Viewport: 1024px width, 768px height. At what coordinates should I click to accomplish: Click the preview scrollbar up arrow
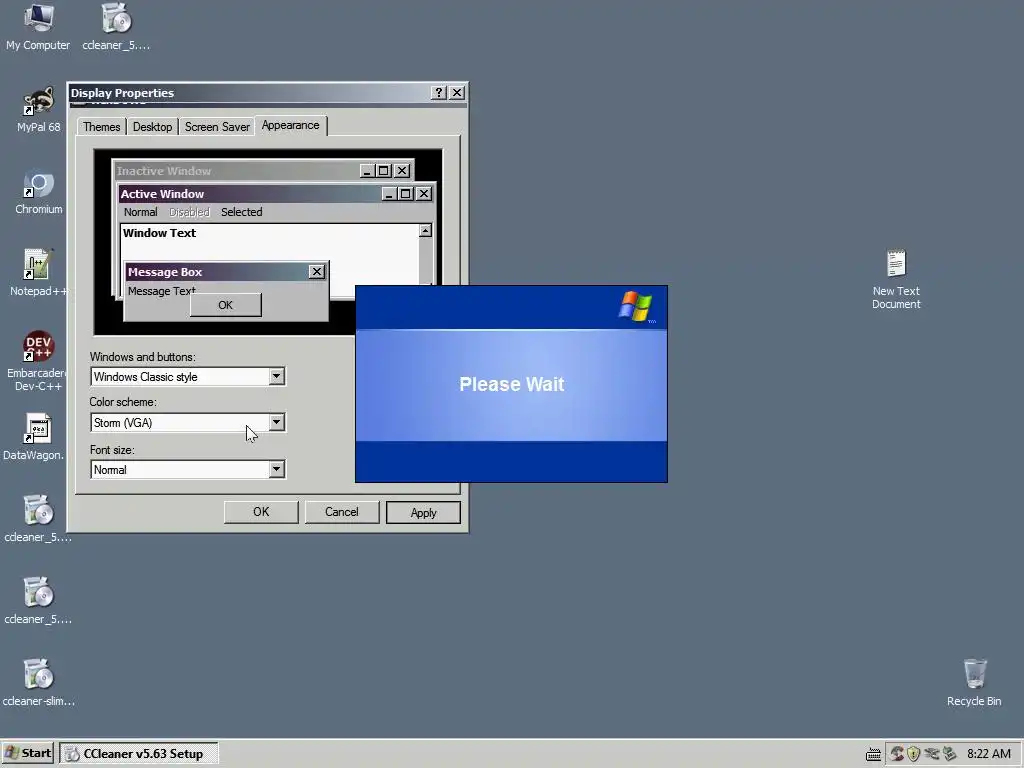pyautogui.click(x=425, y=231)
